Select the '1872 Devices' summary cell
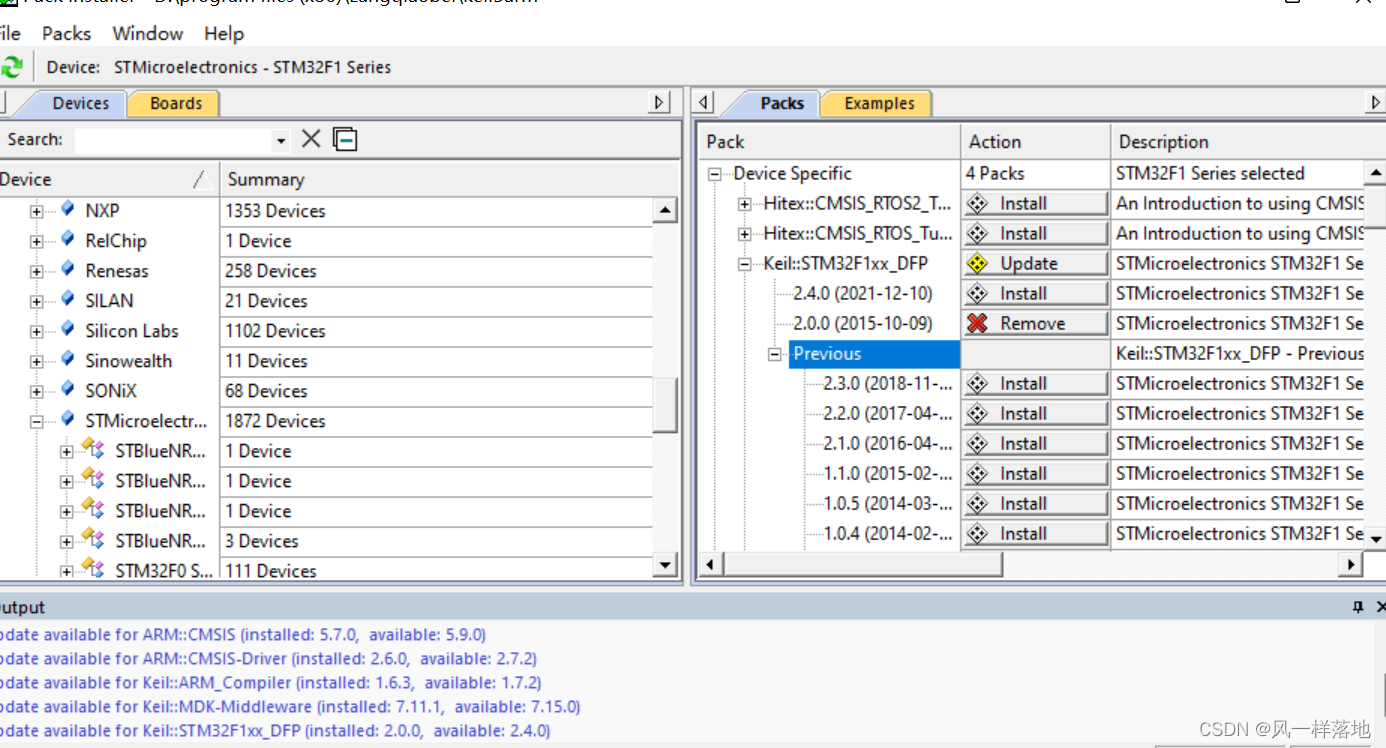 436,421
